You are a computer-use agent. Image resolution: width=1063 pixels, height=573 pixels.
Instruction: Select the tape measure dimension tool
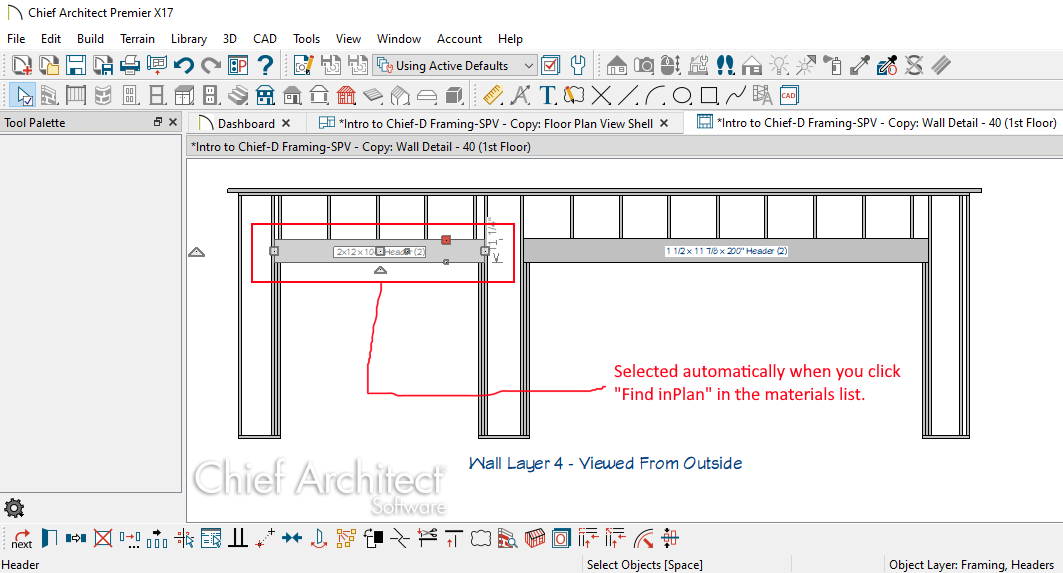pyautogui.click(x=492, y=96)
